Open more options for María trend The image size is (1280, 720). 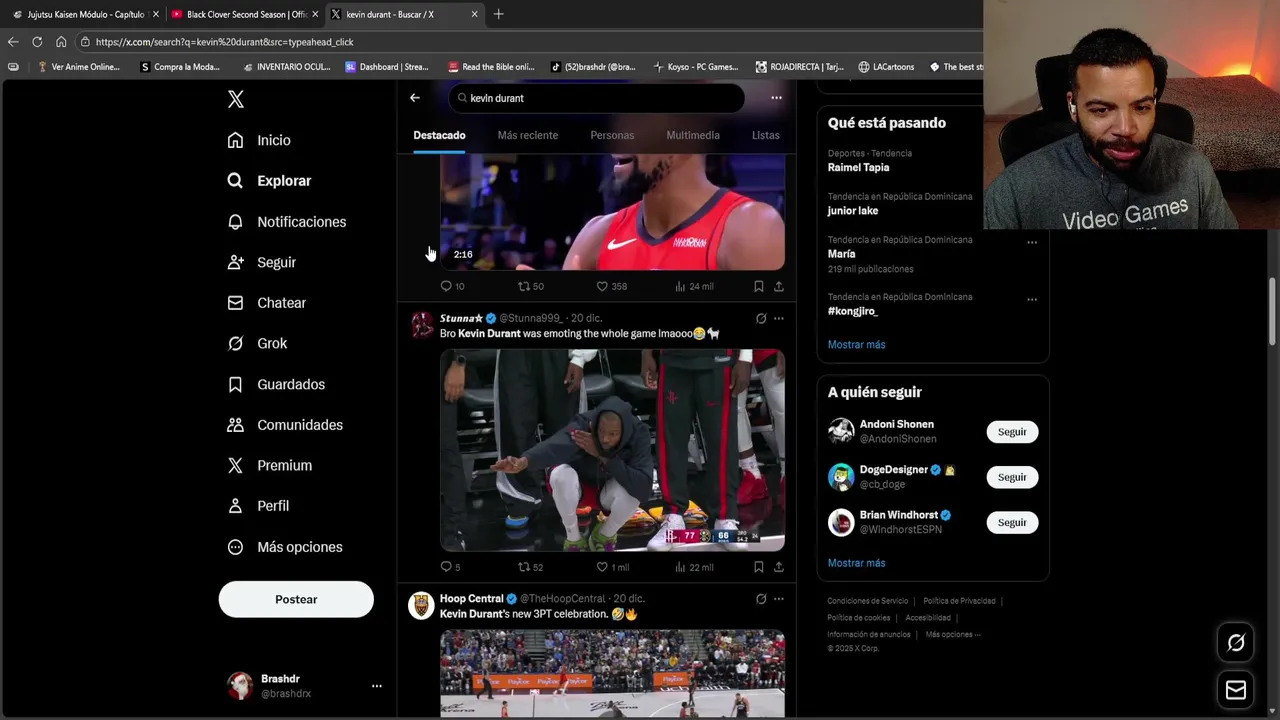[1032, 242]
